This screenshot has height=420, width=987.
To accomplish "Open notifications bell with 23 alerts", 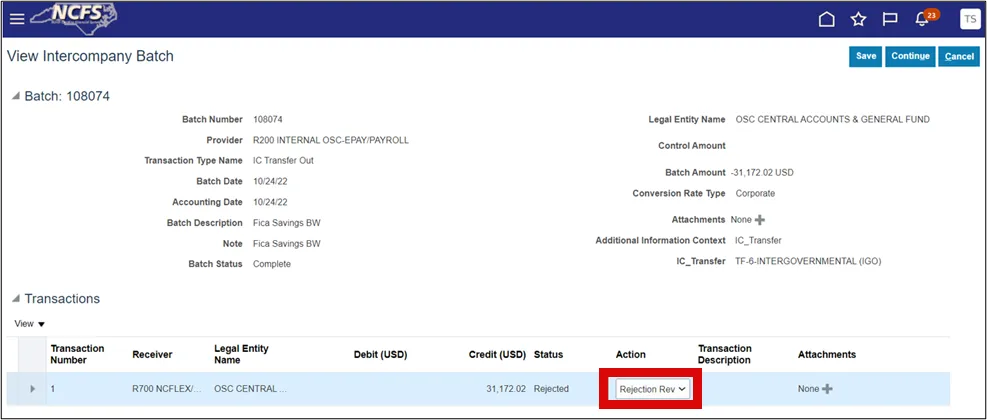I will (x=922, y=19).
